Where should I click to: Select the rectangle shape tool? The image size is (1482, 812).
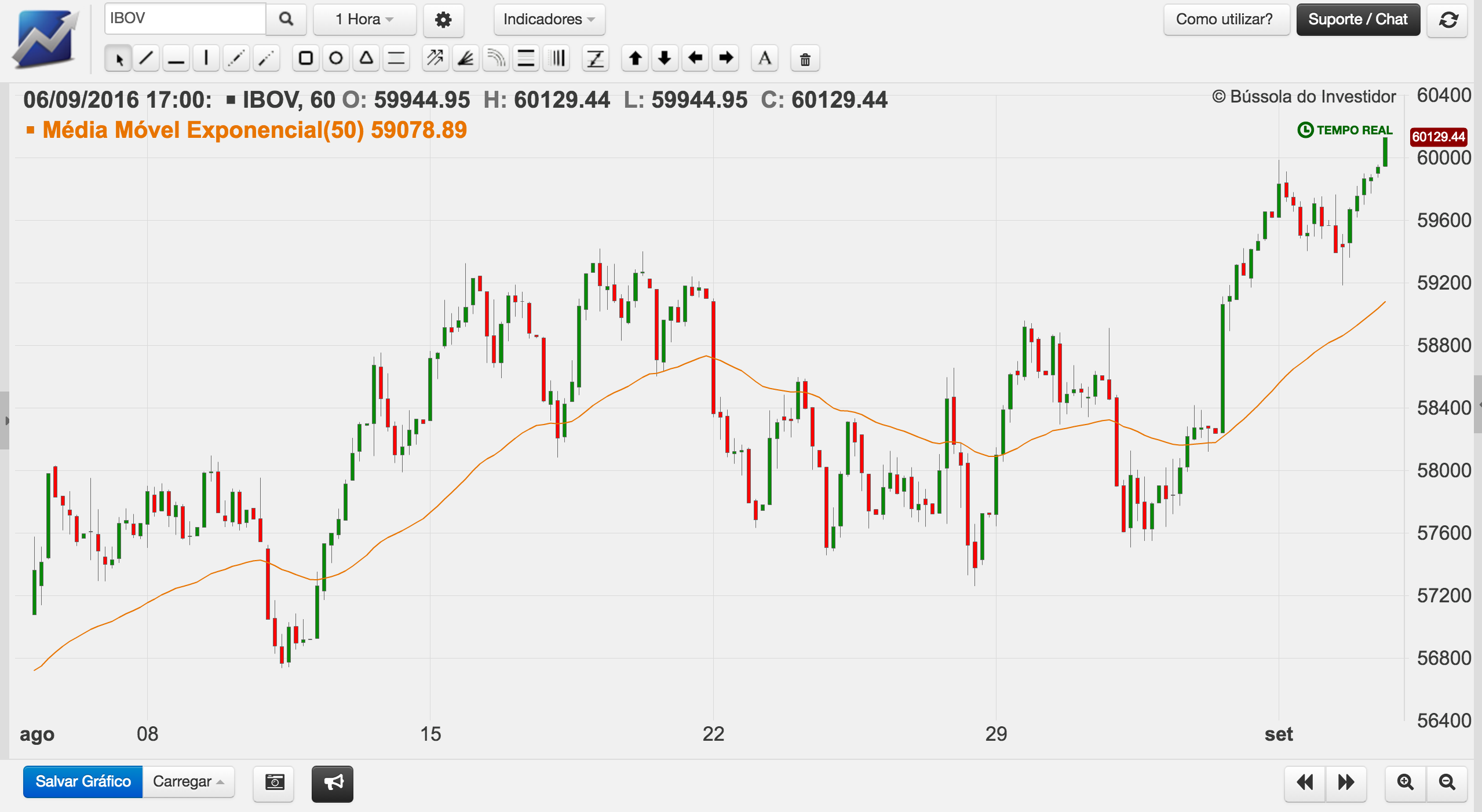tap(306, 58)
